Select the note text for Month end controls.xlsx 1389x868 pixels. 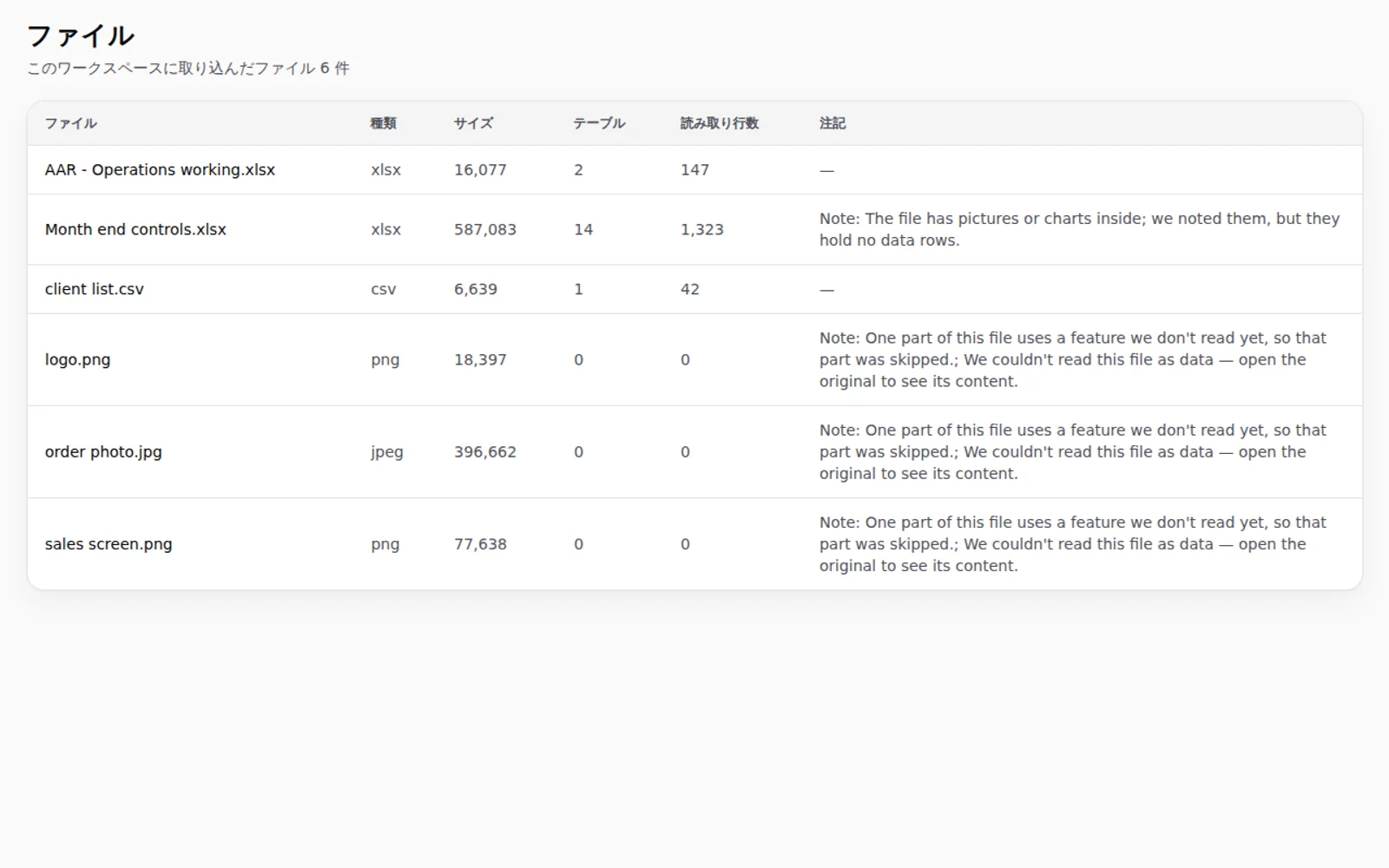1080,230
